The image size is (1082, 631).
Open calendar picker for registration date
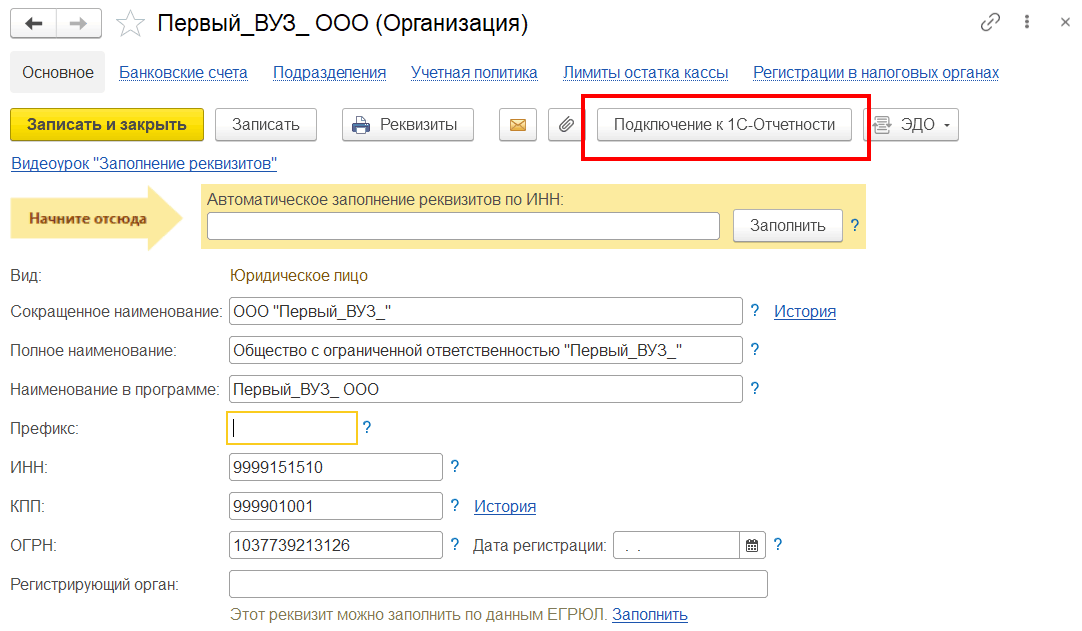pos(752,546)
